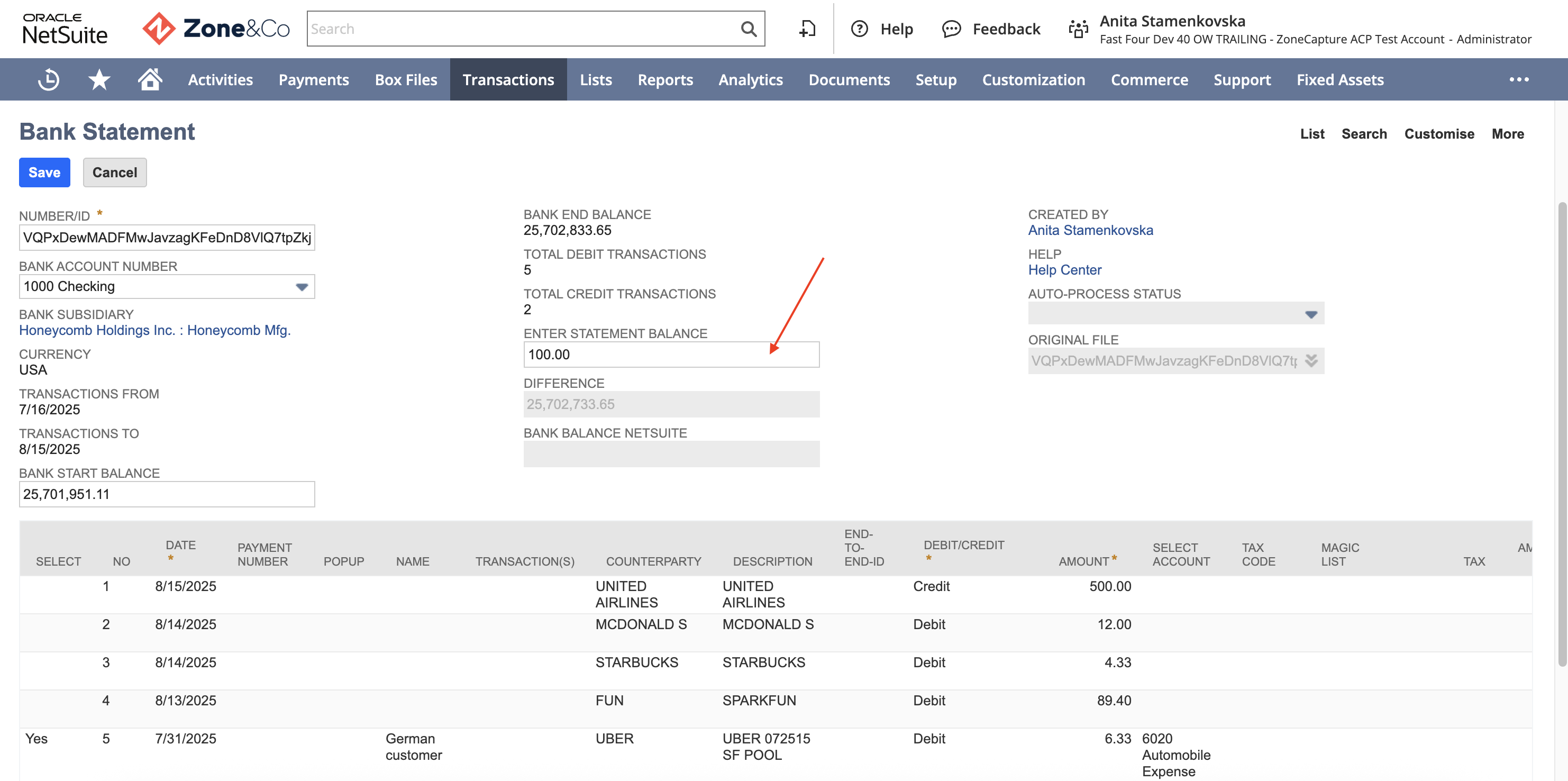Cancel the Bank Statement edit
Viewport: 1568px width, 781px height.
click(x=114, y=172)
